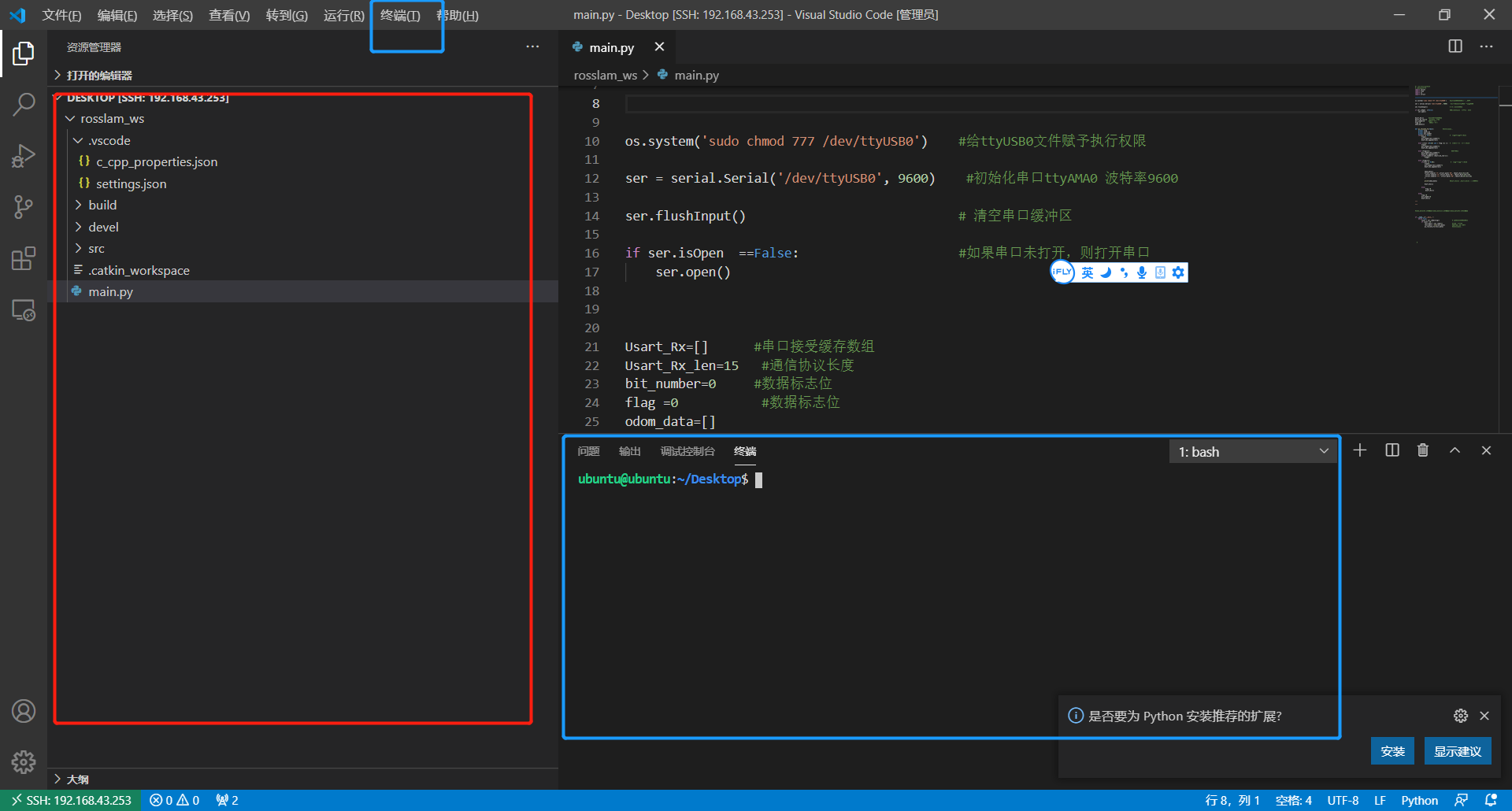Open the Manage gear in activity bar

pos(24,762)
